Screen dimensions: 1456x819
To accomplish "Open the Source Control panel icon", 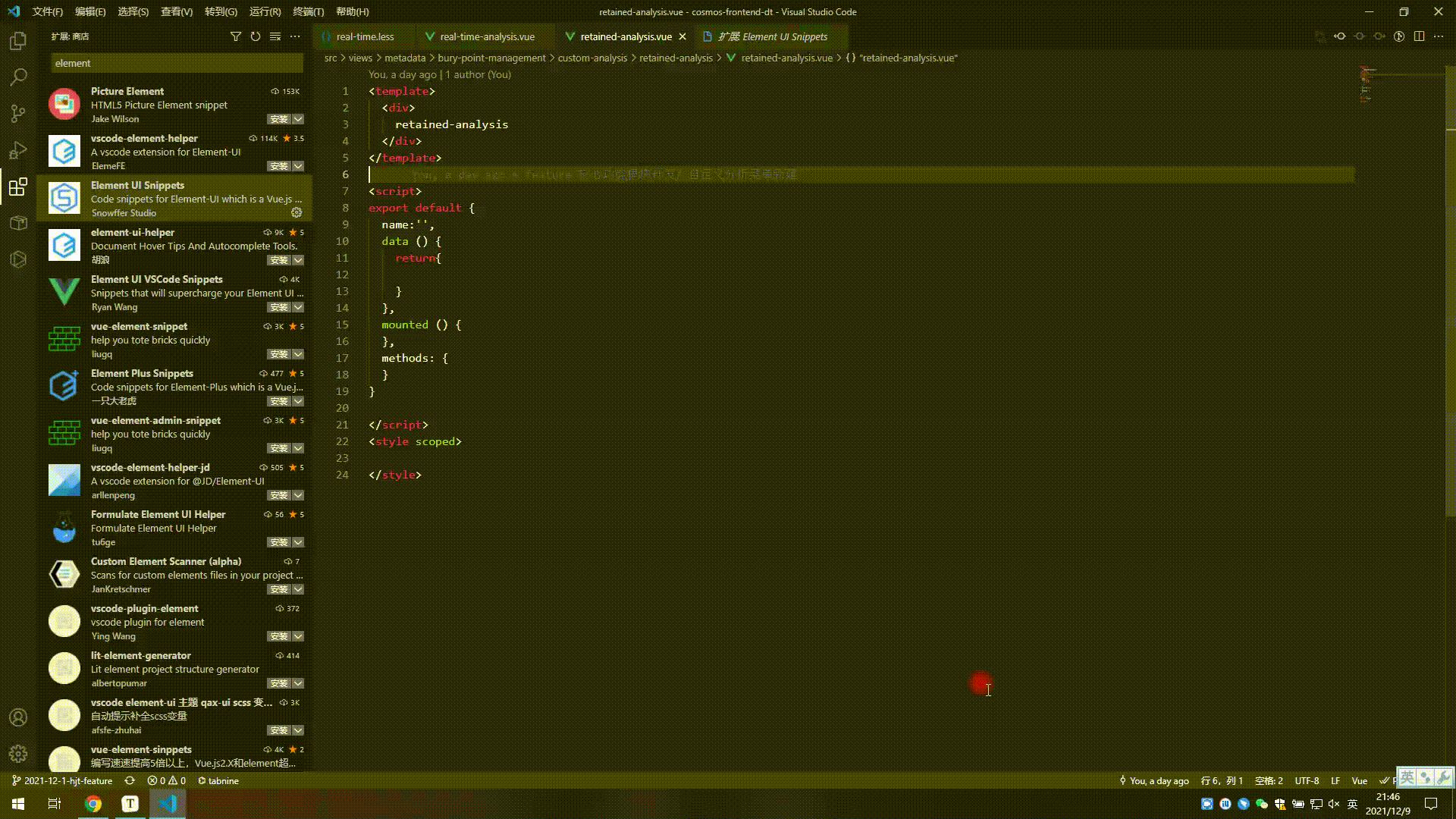I will (x=18, y=114).
